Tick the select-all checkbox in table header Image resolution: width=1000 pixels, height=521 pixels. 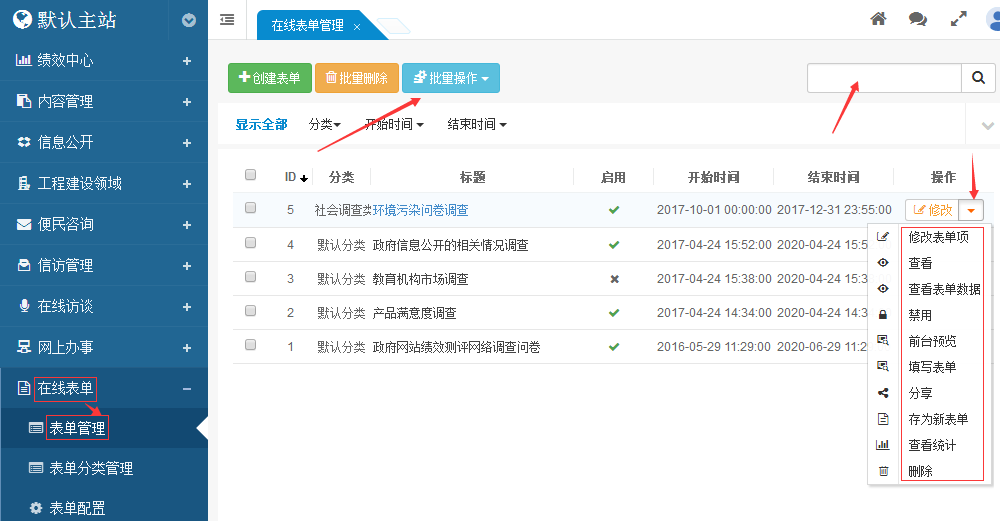pyautogui.click(x=251, y=176)
